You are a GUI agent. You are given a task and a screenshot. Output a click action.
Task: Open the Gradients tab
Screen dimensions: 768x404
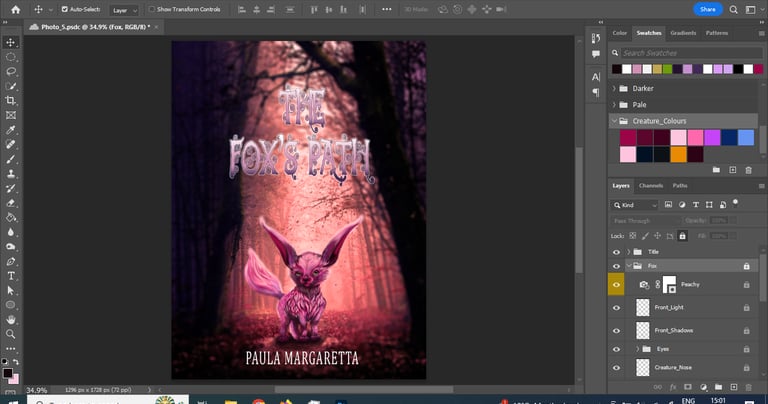[x=683, y=33]
